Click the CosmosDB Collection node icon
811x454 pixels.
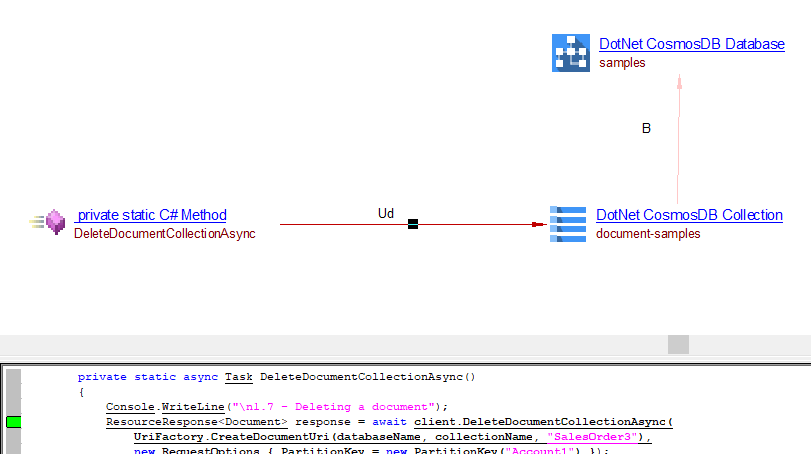(568, 224)
